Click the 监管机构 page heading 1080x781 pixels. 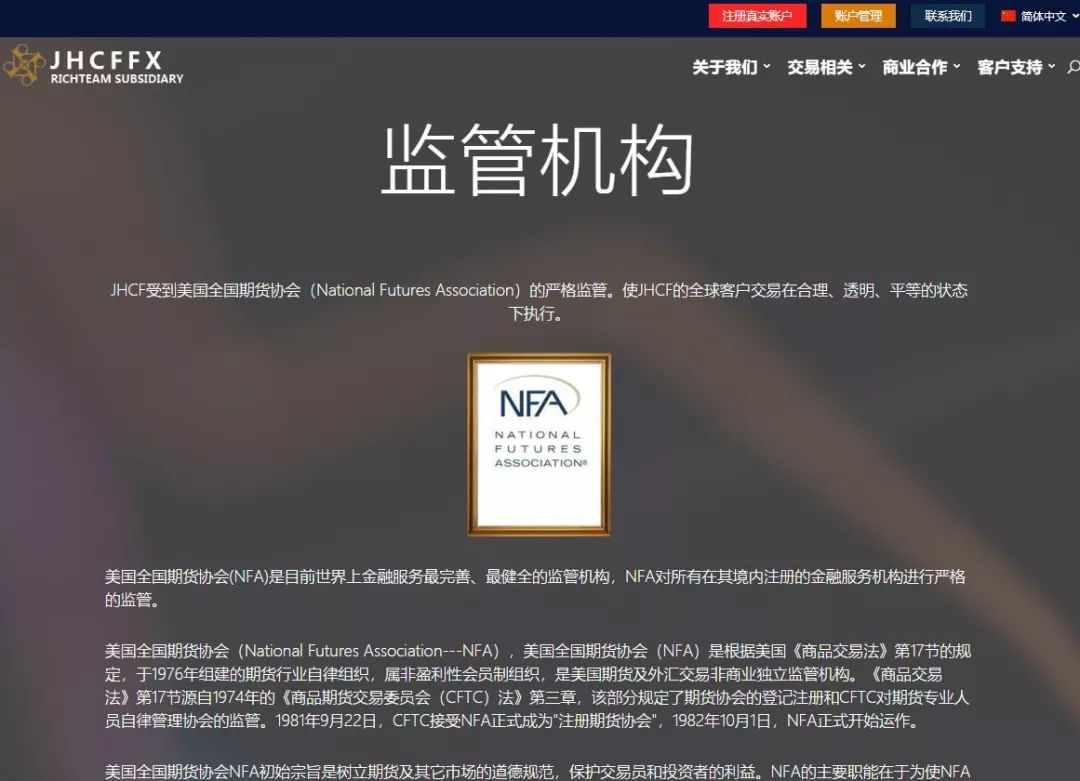click(x=538, y=162)
